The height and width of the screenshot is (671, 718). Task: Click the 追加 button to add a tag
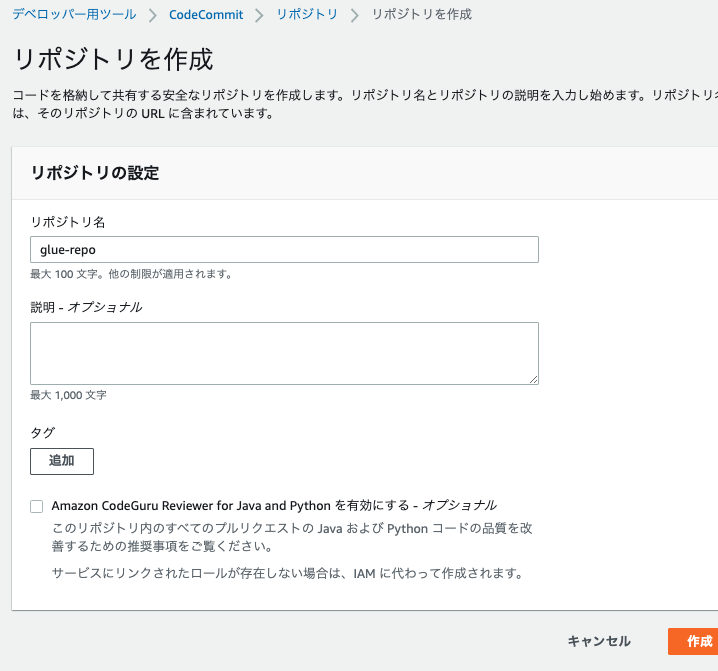coord(62,461)
